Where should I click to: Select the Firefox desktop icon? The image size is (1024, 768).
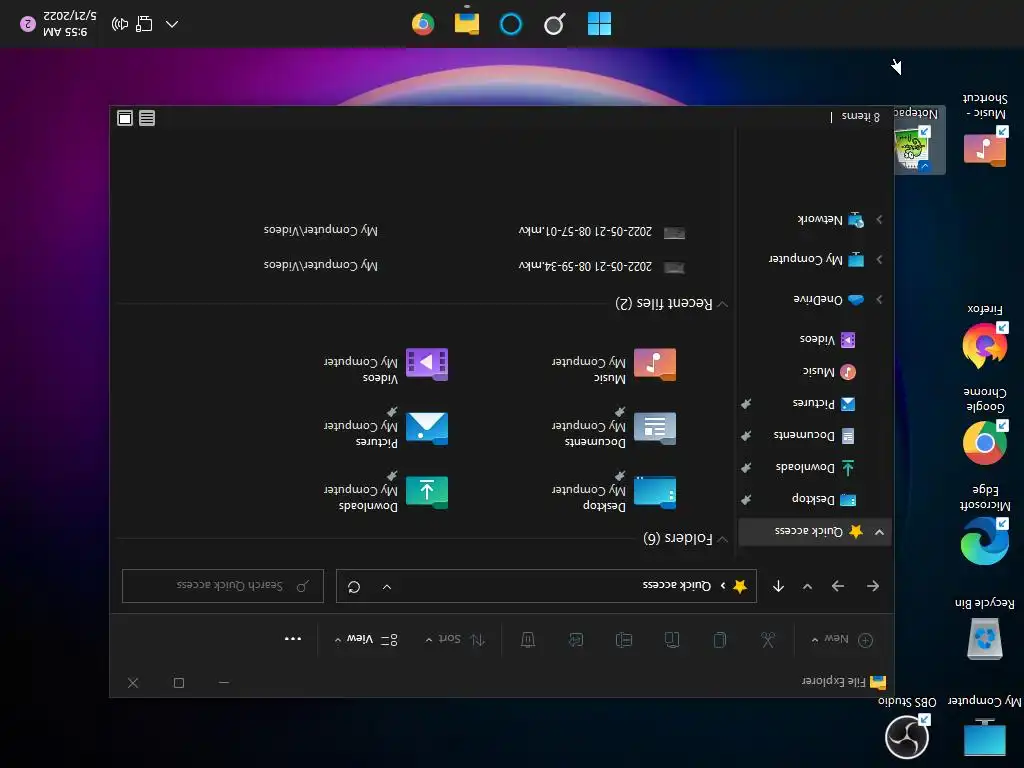985,337
